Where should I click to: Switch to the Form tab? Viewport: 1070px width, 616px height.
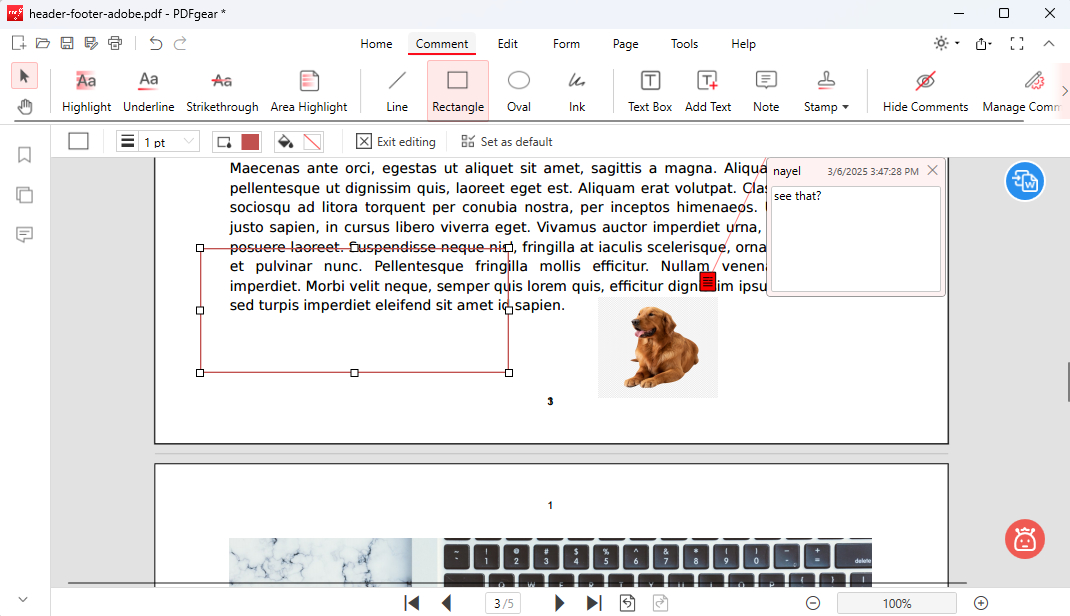click(566, 43)
